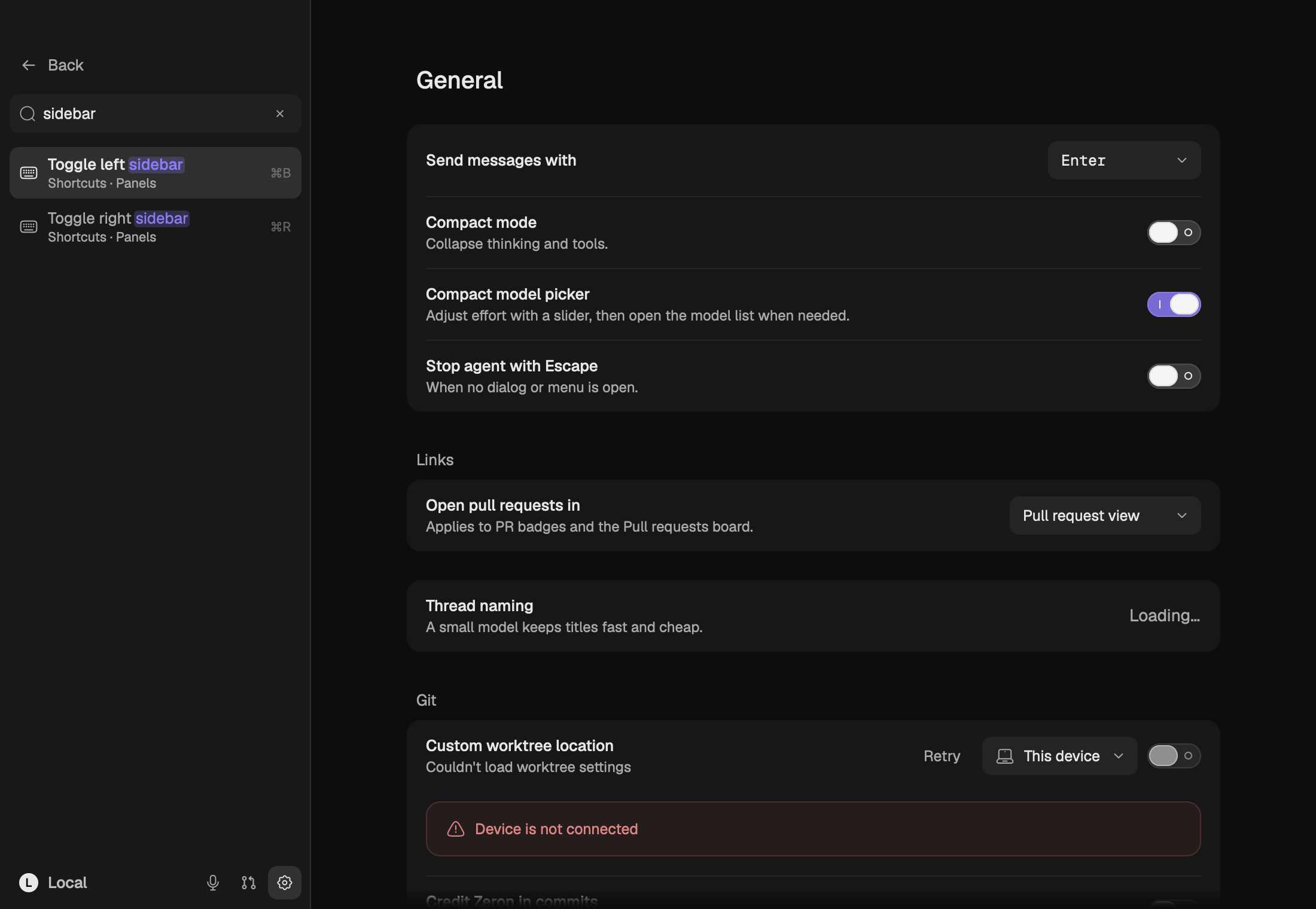
Task: Click the Links section label
Action: (x=435, y=460)
